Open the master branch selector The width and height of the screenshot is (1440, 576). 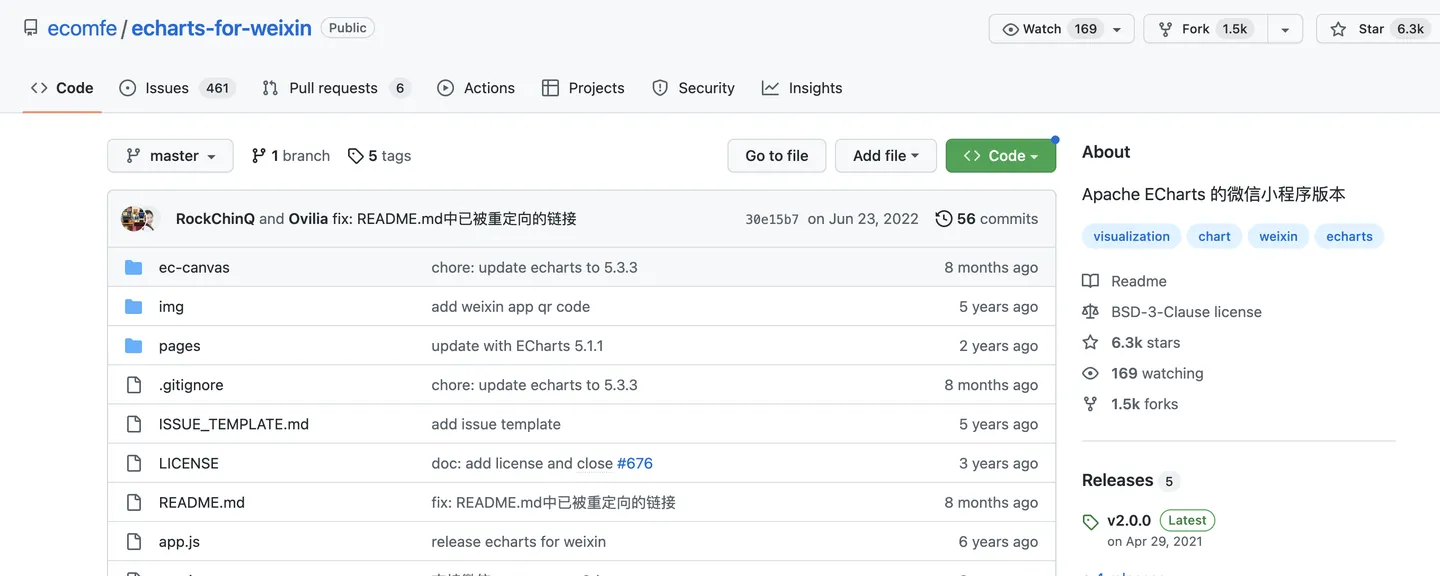tap(170, 156)
